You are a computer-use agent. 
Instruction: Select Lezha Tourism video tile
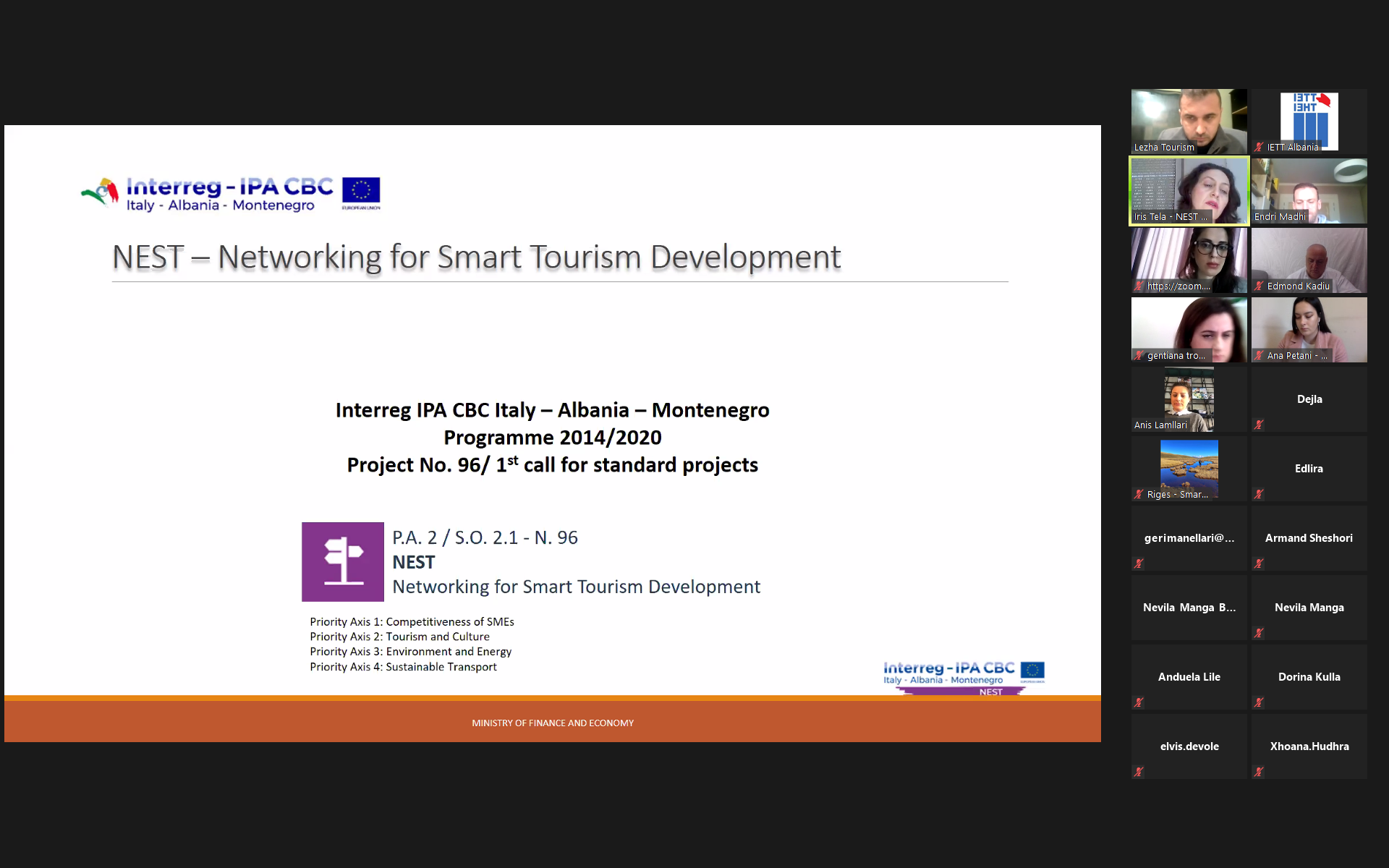click(x=1189, y=119)
